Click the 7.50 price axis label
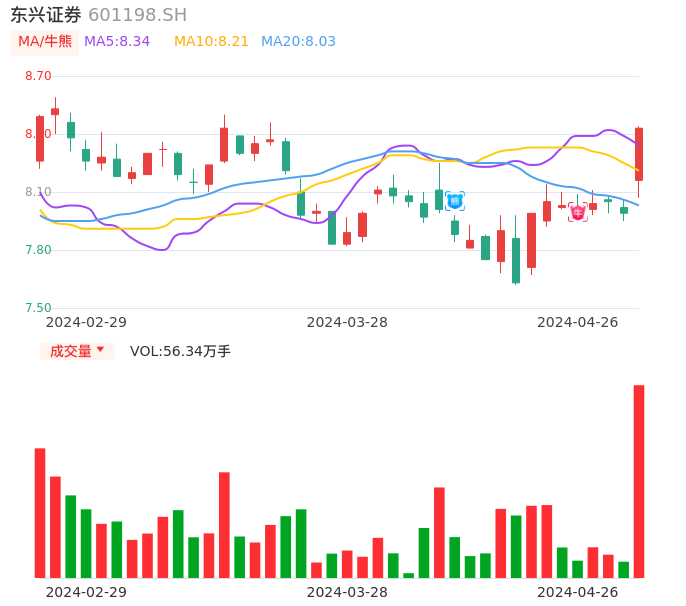Image resolution: width=686 pixels, height=606 pixels. (x=38, y=308)
